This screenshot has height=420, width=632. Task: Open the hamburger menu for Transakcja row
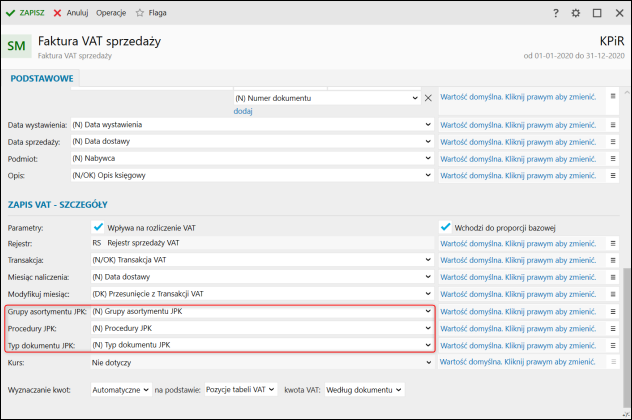(614, 259)
